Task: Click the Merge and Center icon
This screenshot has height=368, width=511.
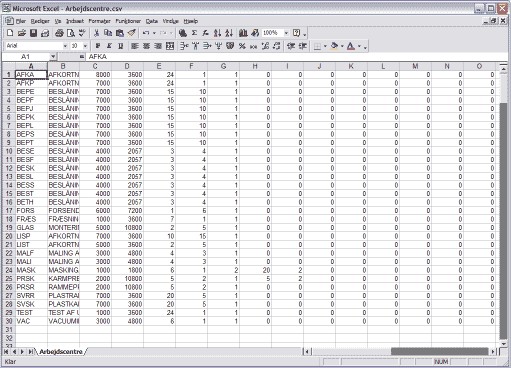Action: point(170,46)
